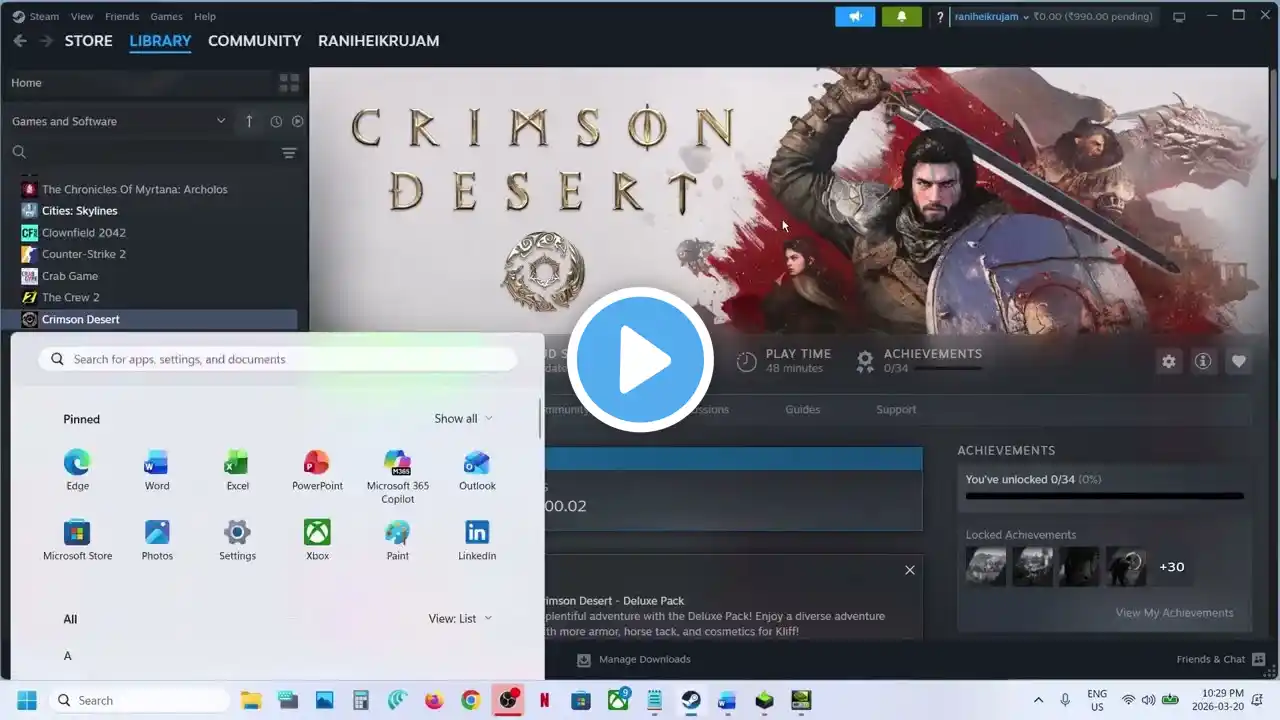Image resolution: width=1280 pixels, height=720 pixels.
Task: Change All apps View: List dropdown
Action: click(460, 619)
